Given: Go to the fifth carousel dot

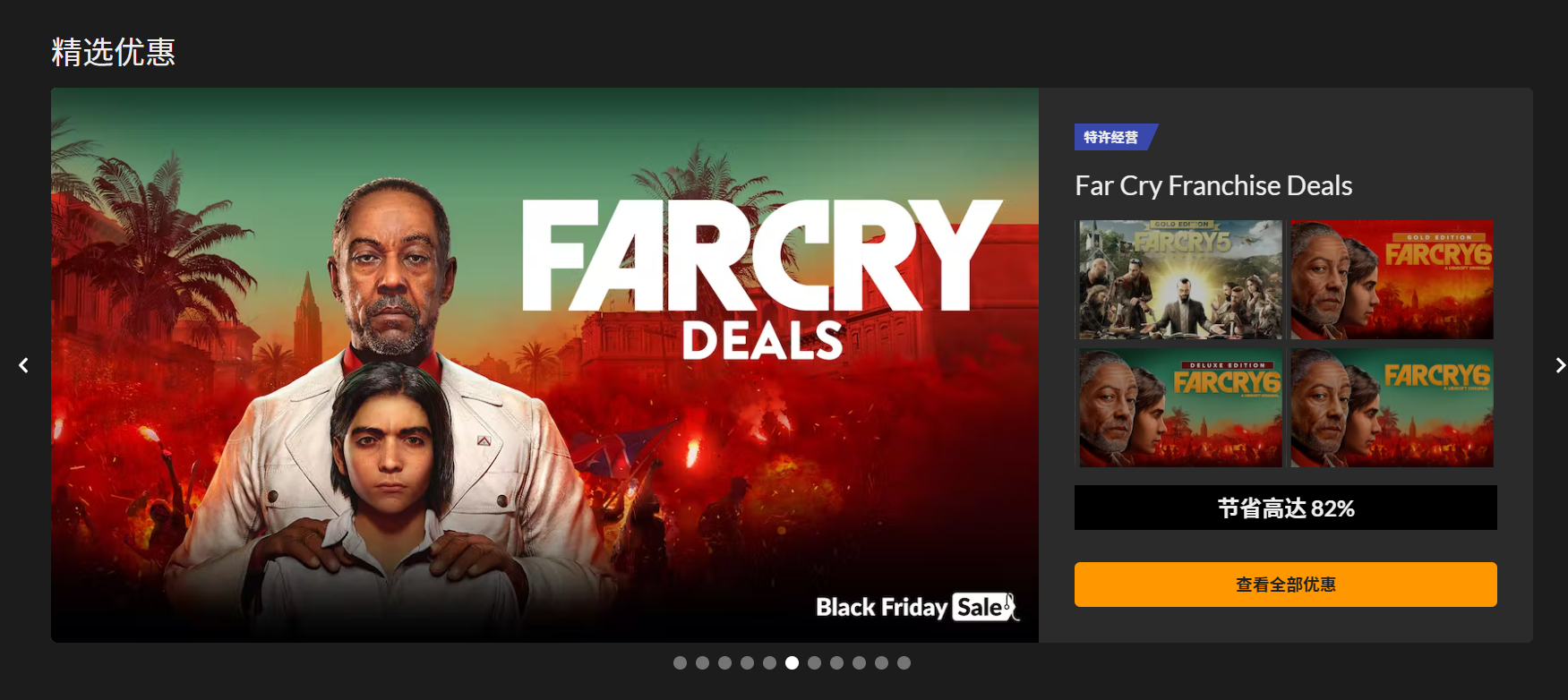Looking at the screenshot, I should tap(769, 663).
